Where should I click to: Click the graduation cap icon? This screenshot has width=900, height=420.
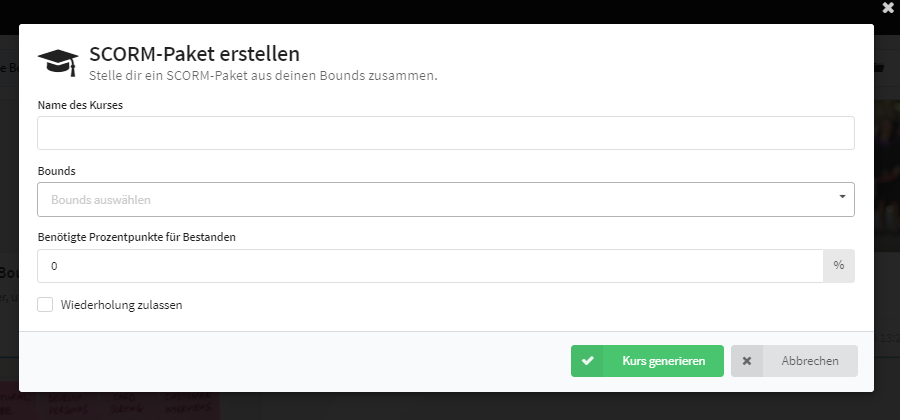click(58, 62)
